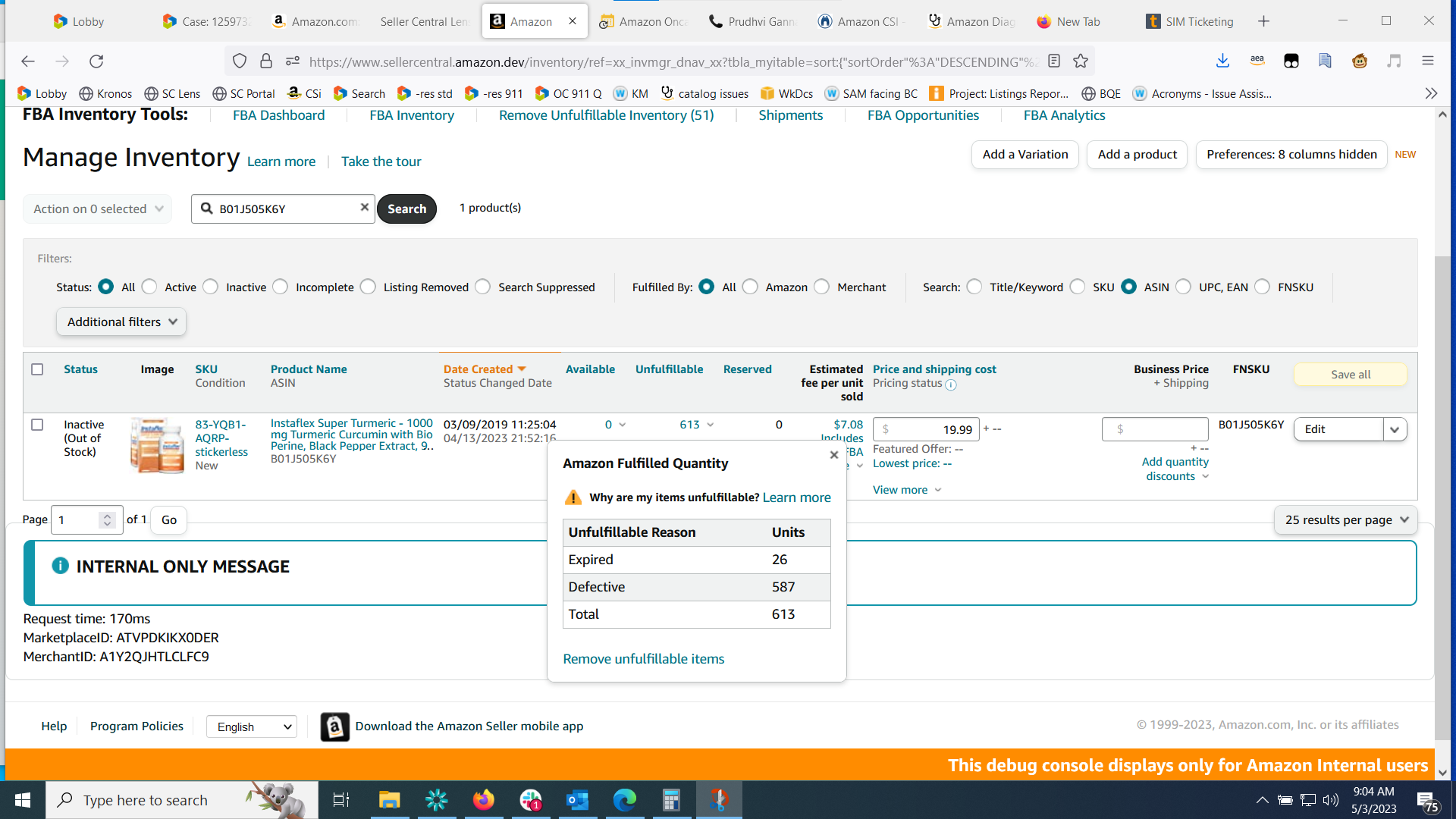The width and height of the screenshot is (1456, 819).
Task: Click Remove unfulfillable items link
Action: click(x=644, y=659)
